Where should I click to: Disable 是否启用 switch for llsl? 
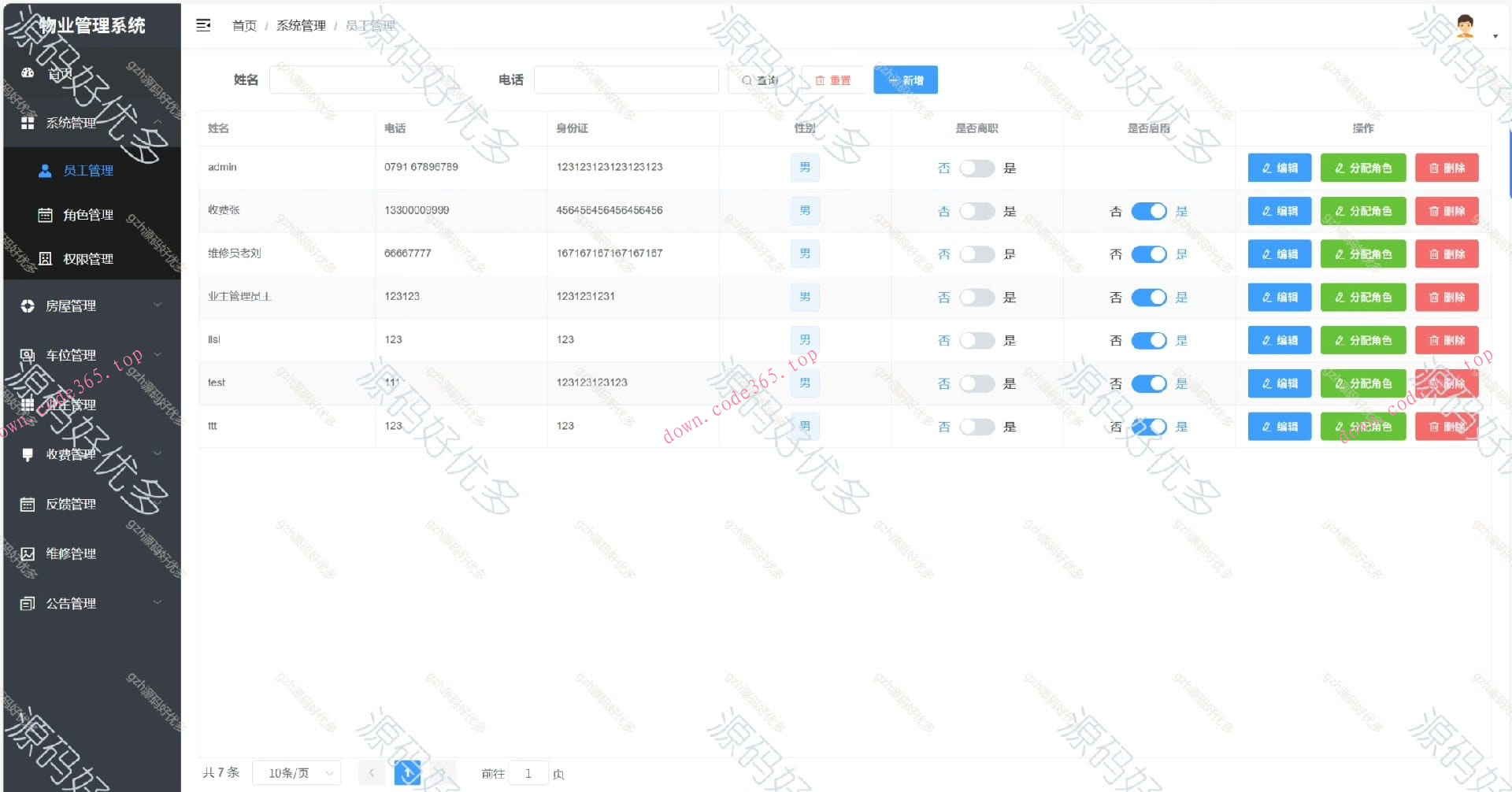click(1149, 340)
